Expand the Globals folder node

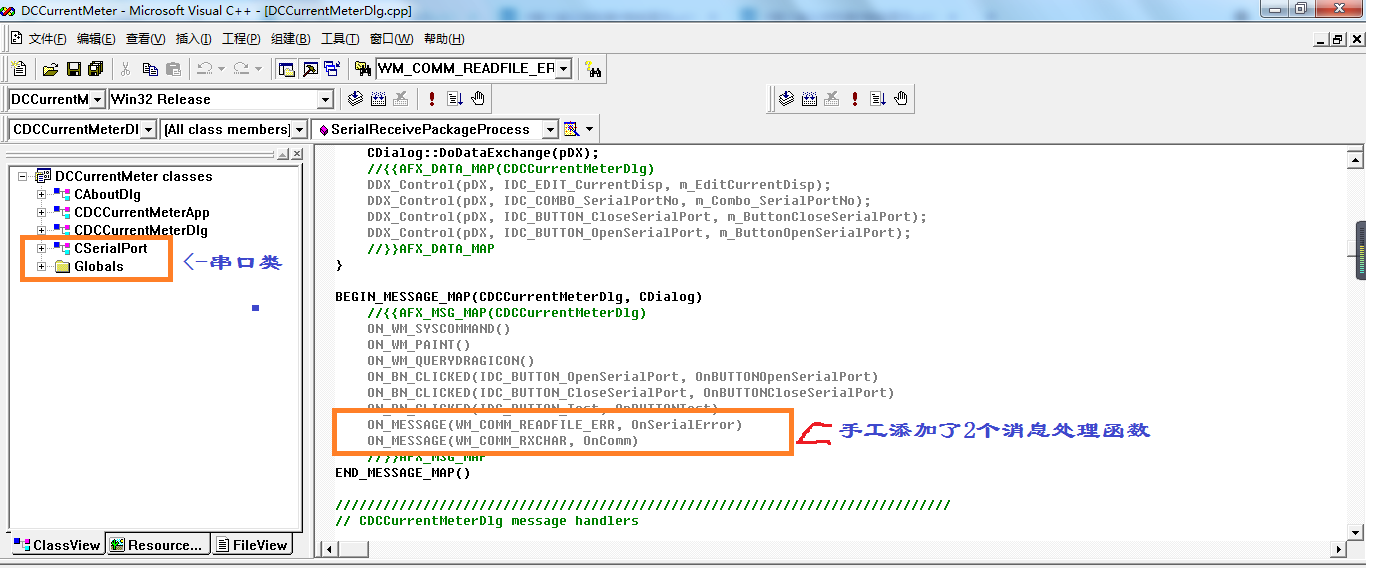[x=42, y=266]
